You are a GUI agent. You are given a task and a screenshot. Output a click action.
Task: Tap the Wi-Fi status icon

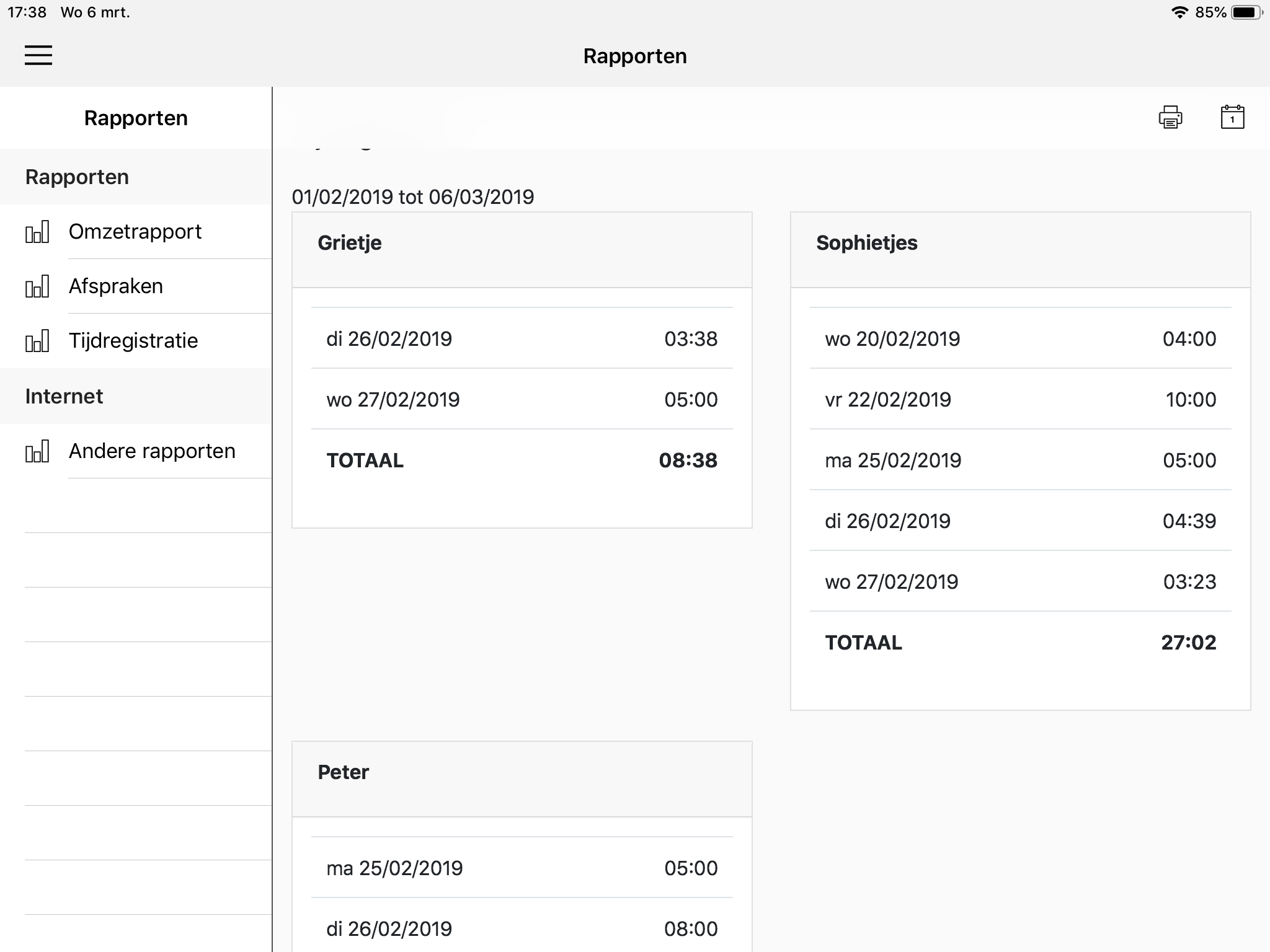[1179, 12]
